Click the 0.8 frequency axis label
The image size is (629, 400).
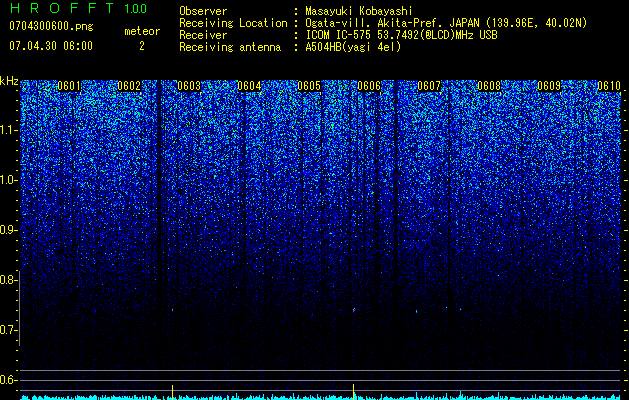7,280
